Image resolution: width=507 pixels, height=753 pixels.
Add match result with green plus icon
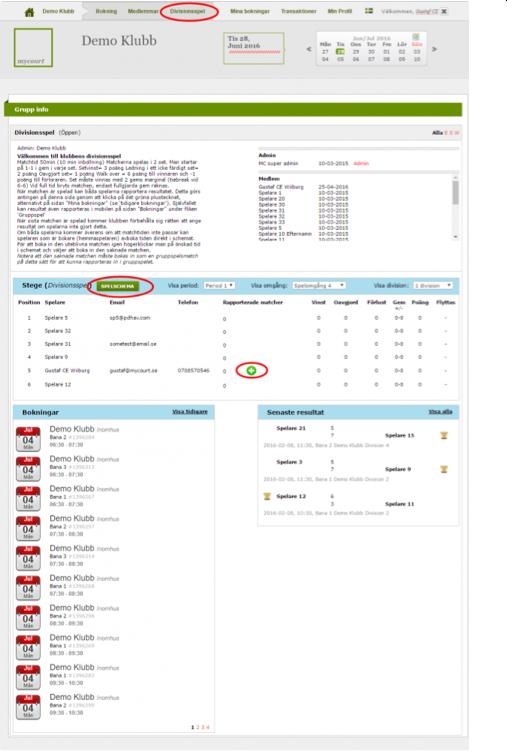[251, 370]
